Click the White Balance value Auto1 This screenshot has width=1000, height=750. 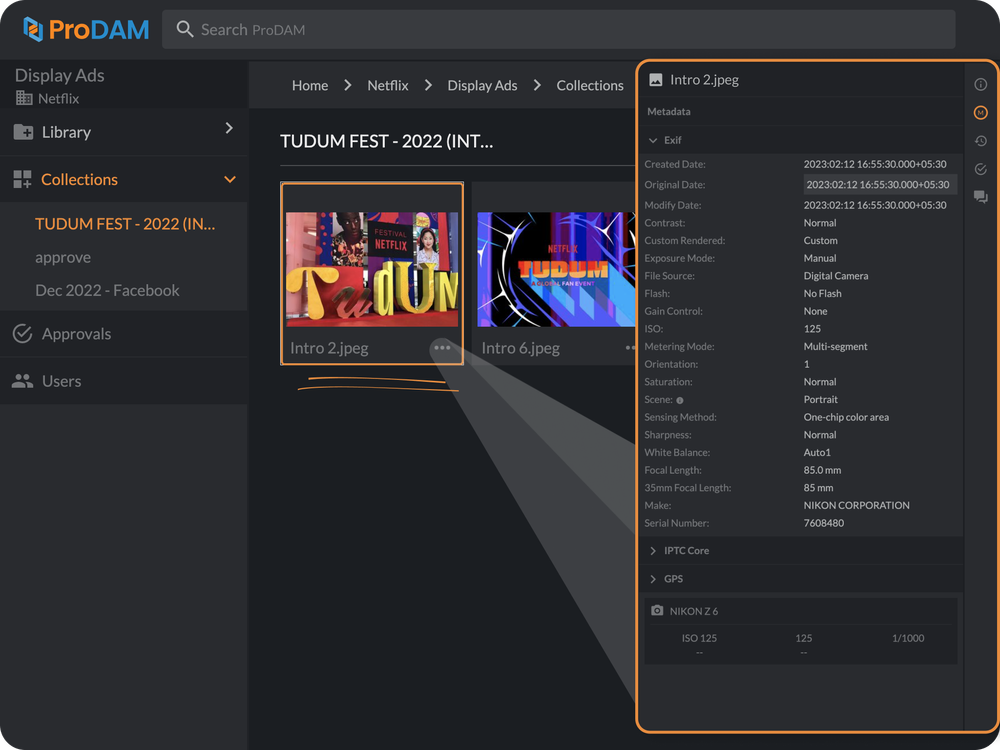817,452
